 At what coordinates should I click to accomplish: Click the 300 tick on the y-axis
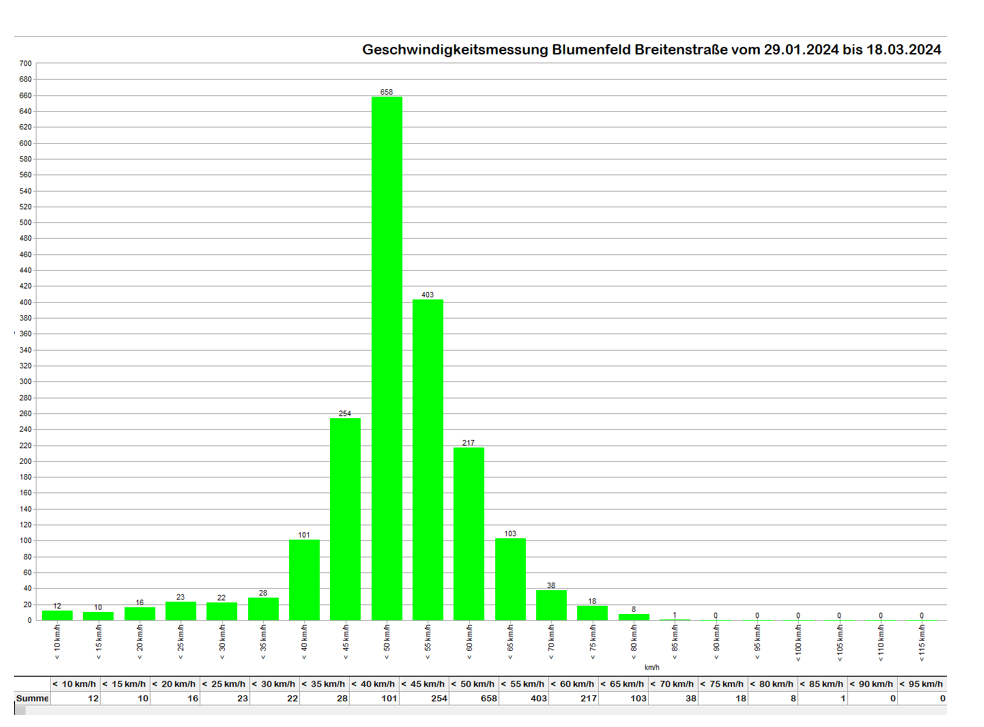pos(25,381)
